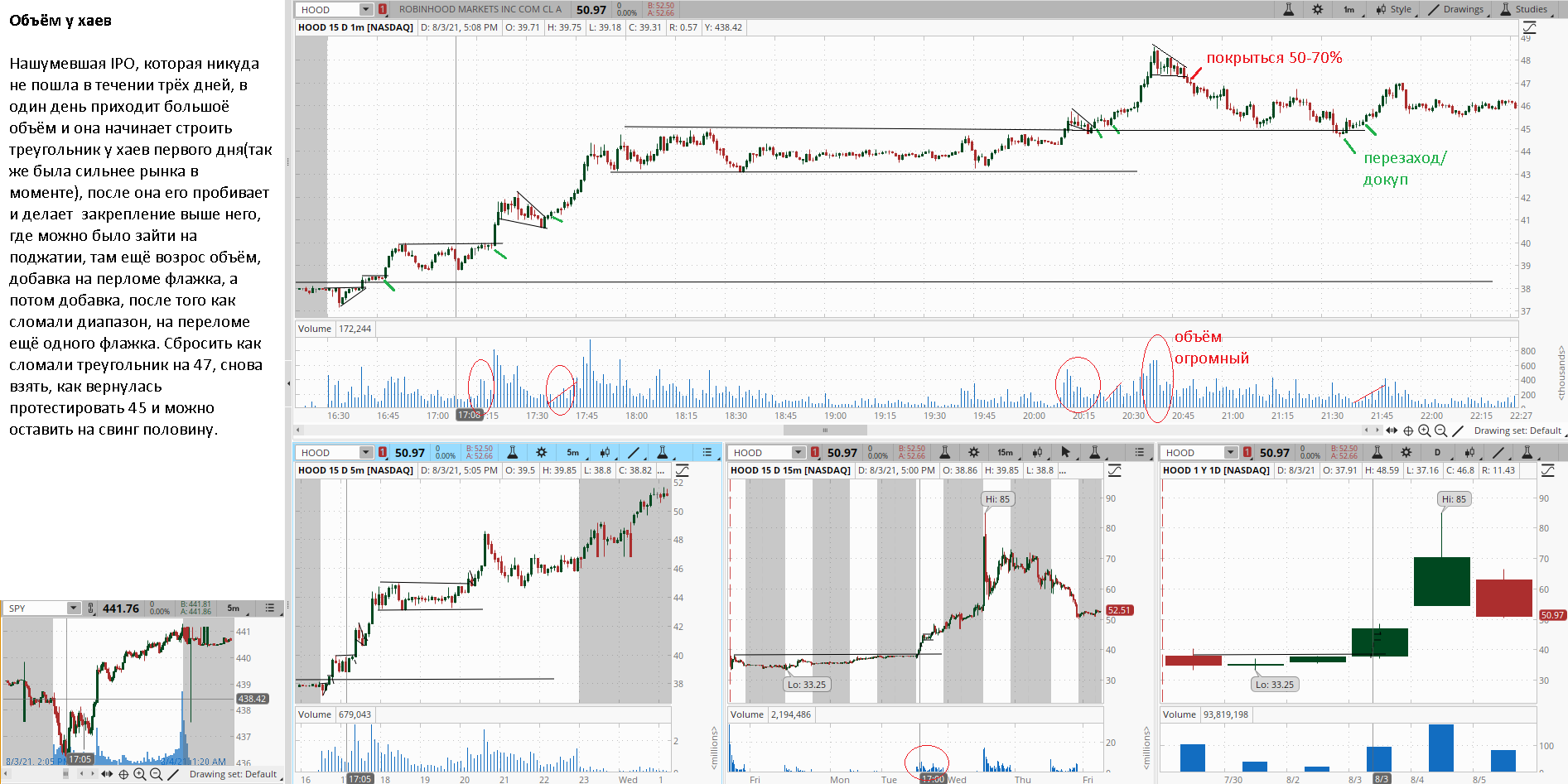1568x784 pixels.
Task: Click red link 1 badge on 15m chart
Action: click(x=815, y=452)
